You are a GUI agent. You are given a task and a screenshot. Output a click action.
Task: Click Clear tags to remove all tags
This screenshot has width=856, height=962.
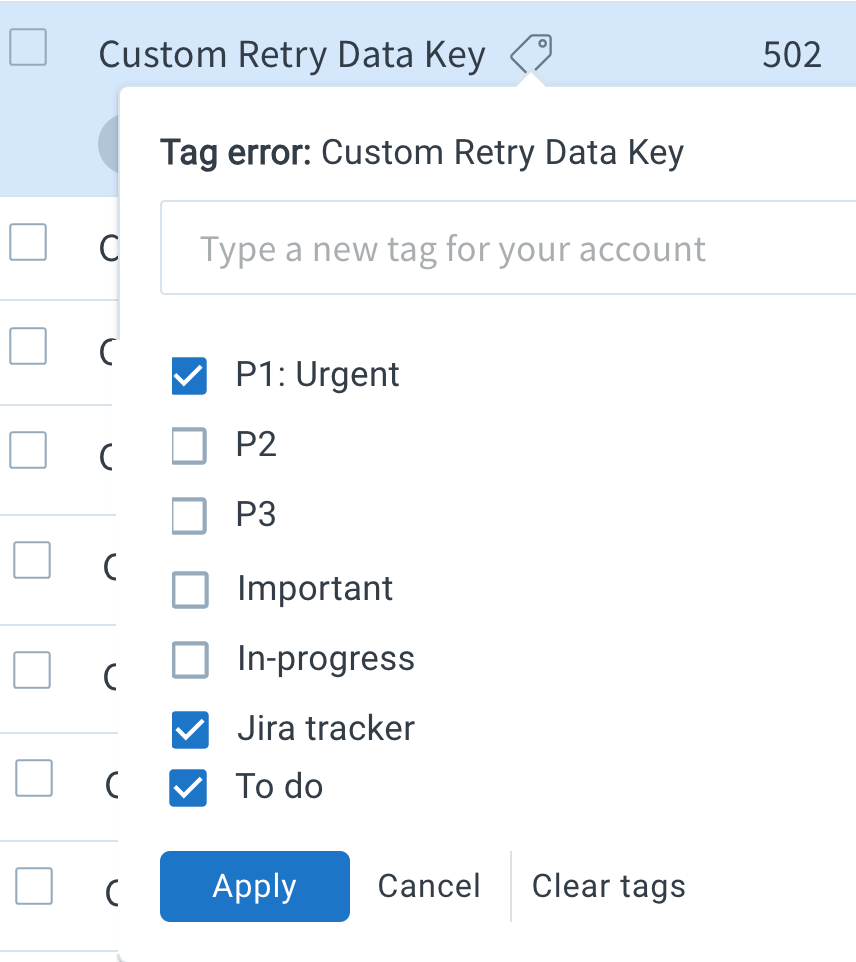coord(608,886)
